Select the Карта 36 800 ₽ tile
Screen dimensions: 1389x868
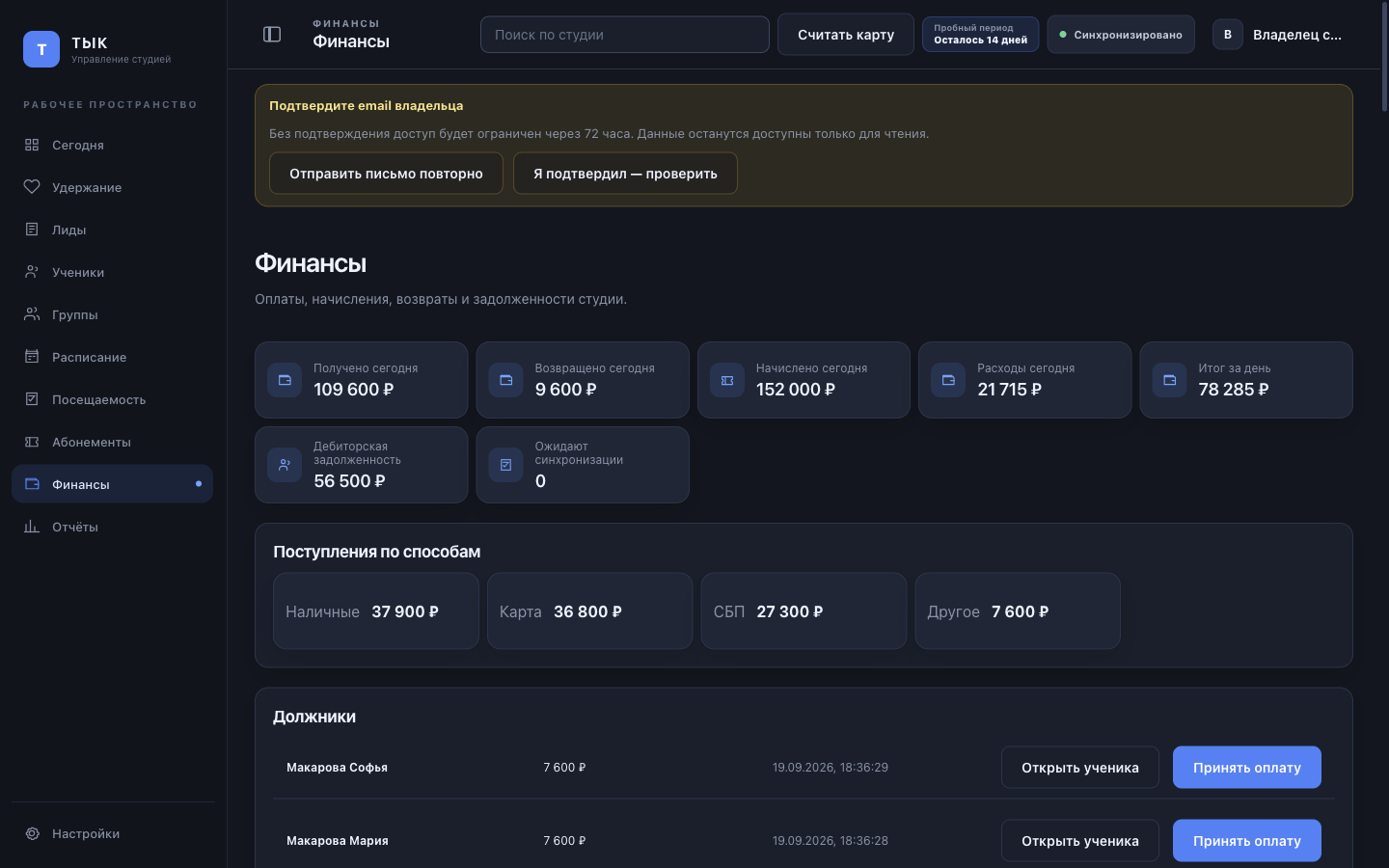pyautogui.click(x=590, y=611)
